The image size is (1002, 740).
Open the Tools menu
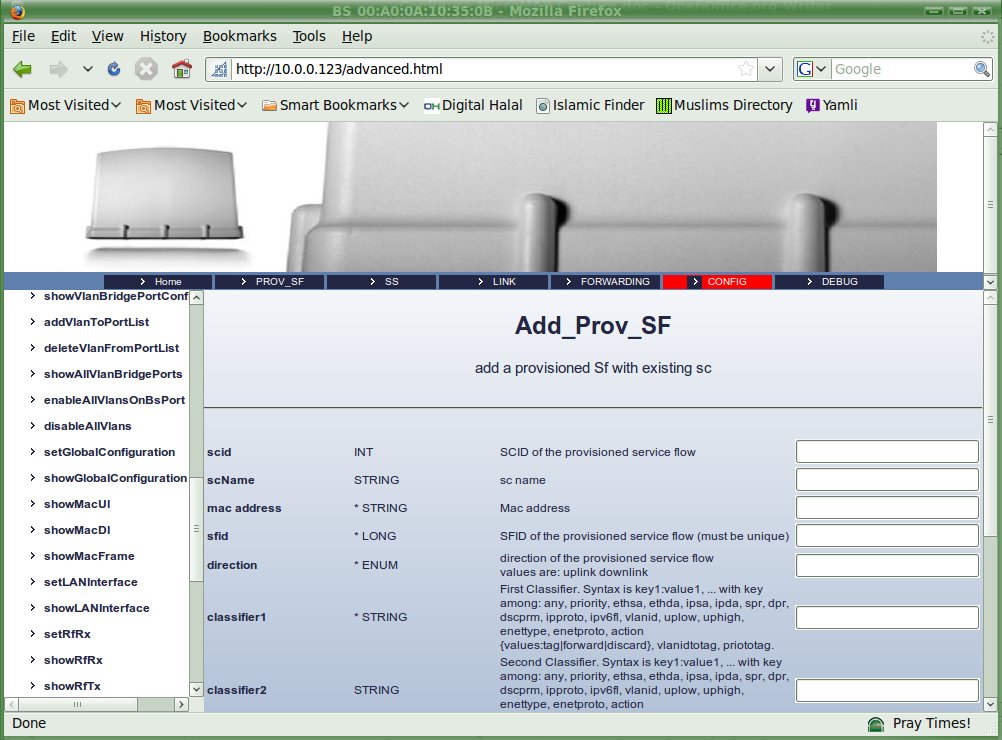(x=309, y=36)
